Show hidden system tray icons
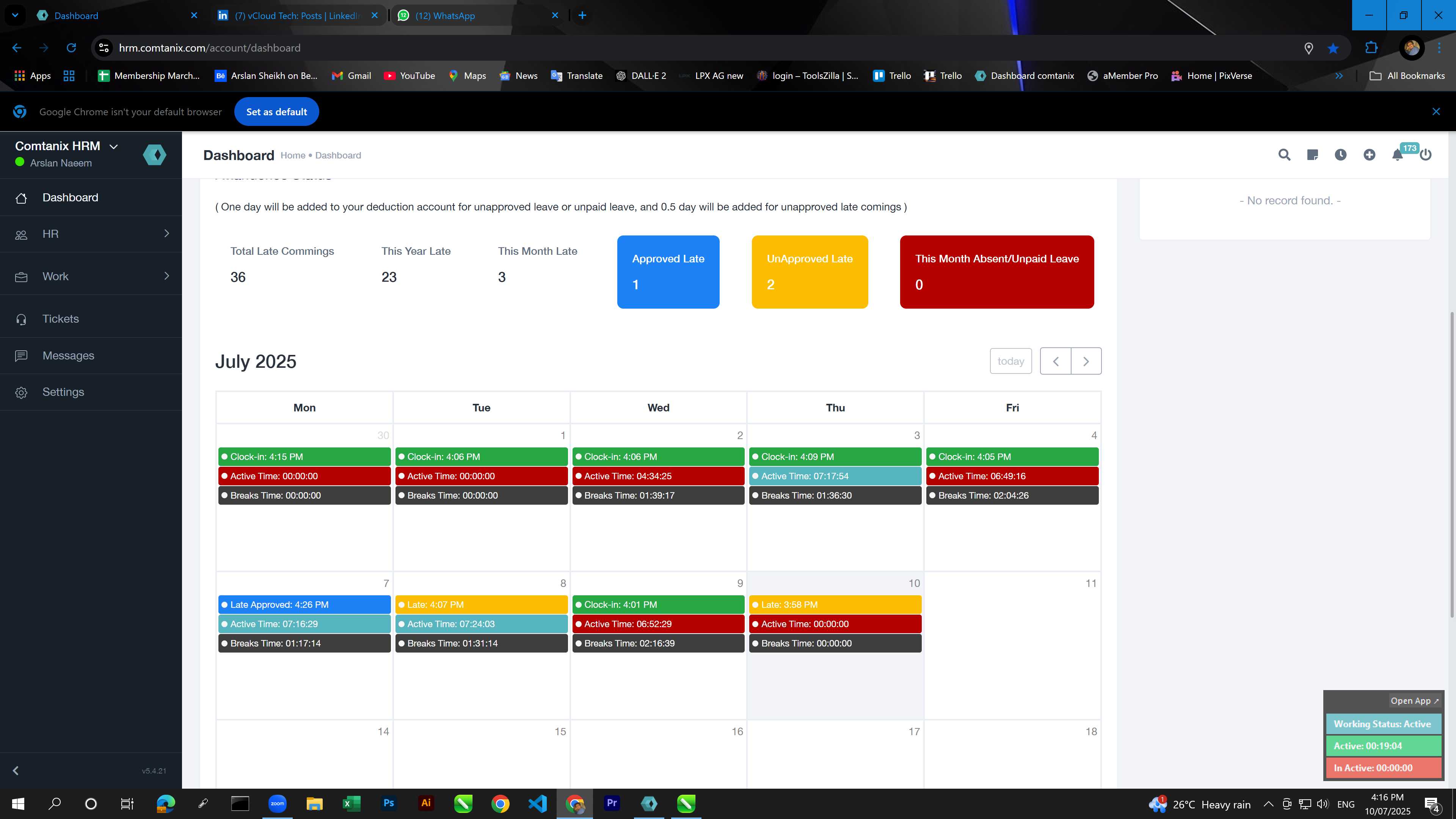1456x819 pixels. (1268, 804)
